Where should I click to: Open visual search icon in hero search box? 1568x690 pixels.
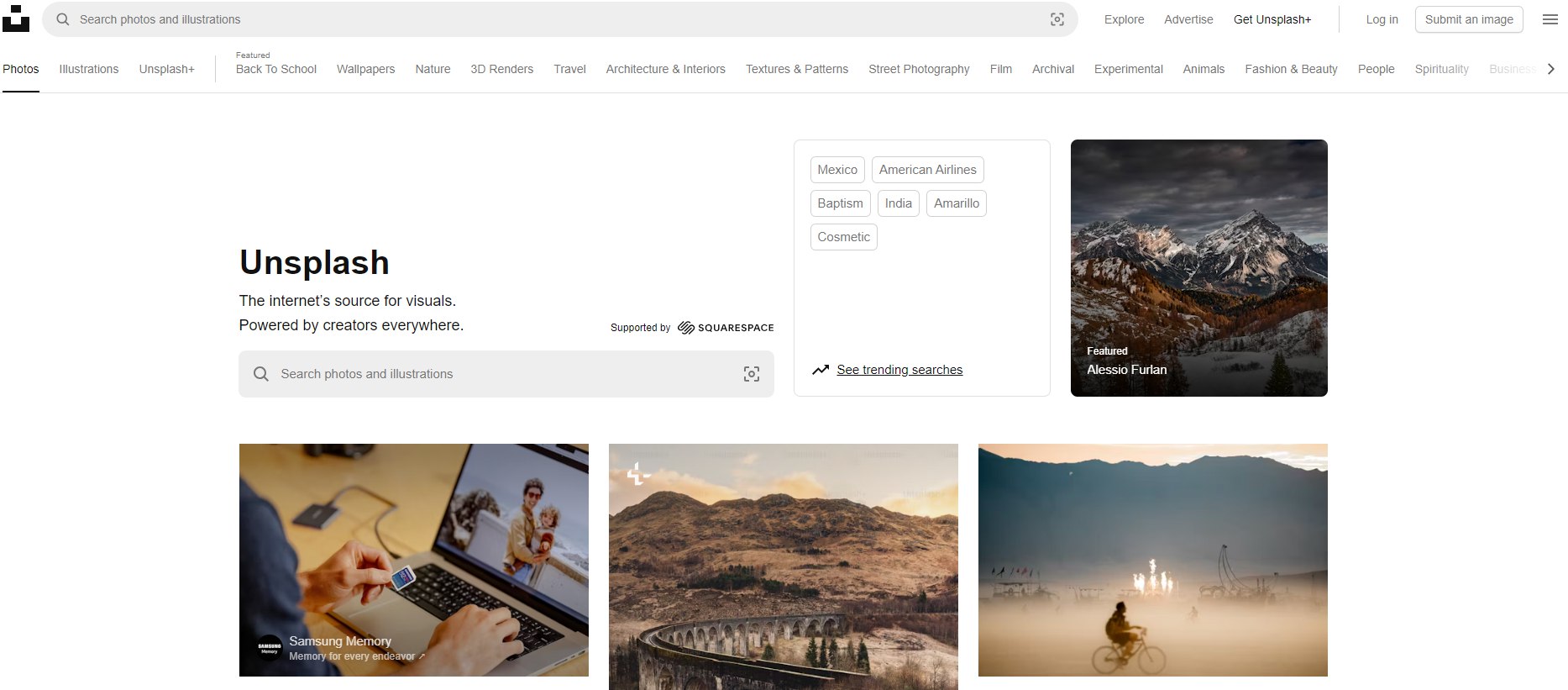pyautogui.click(x=752, y=374)
